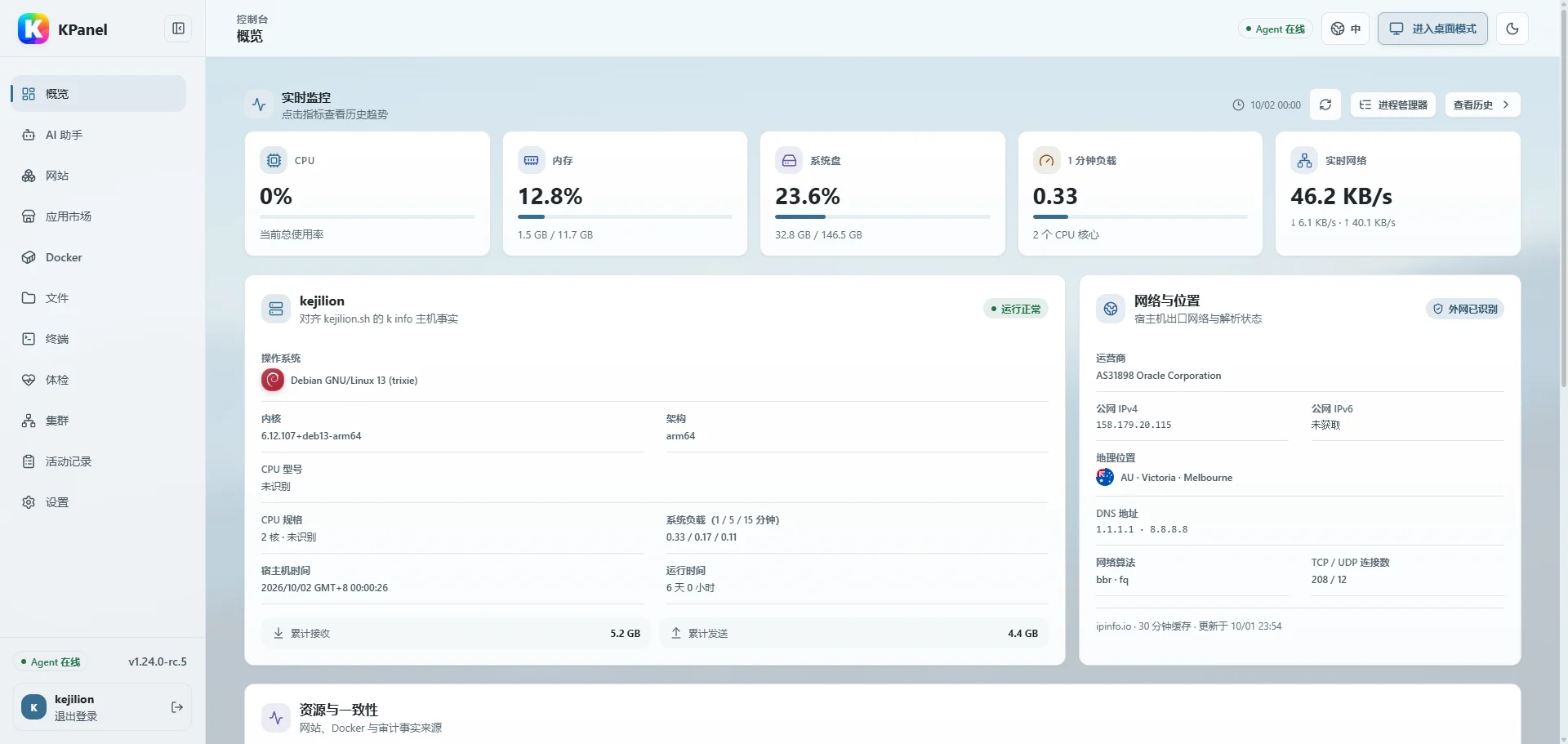Click the 46.2 KB/s network value
The height and width of the screenshot is (744, 1568).
tap(1341, 196)
